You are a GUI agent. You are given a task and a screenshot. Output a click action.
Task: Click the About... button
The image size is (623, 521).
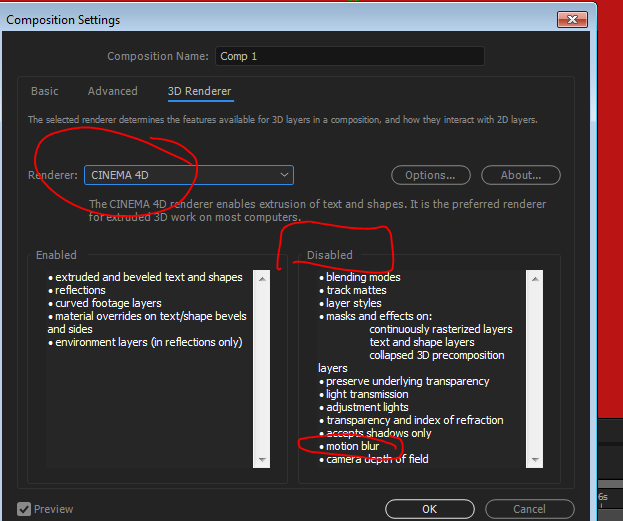tap(520, 175)
